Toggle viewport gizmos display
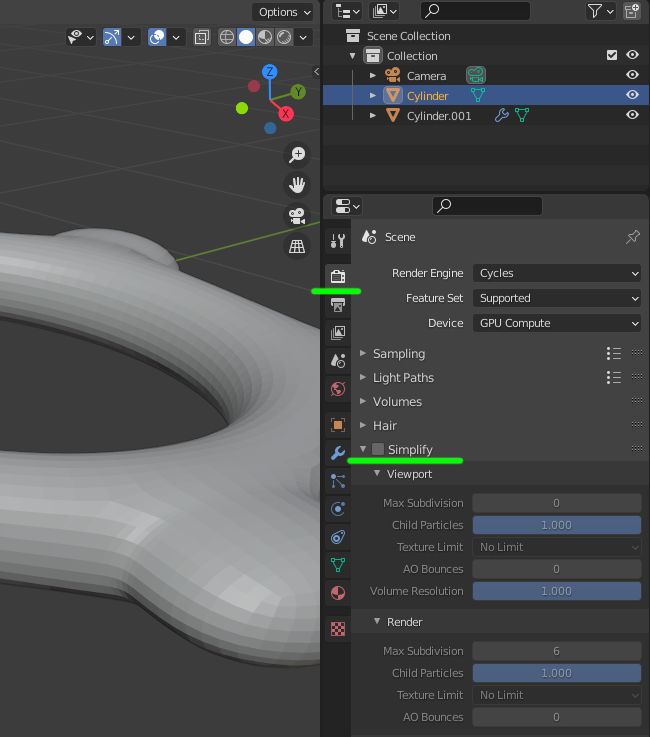 click(112, 37)
